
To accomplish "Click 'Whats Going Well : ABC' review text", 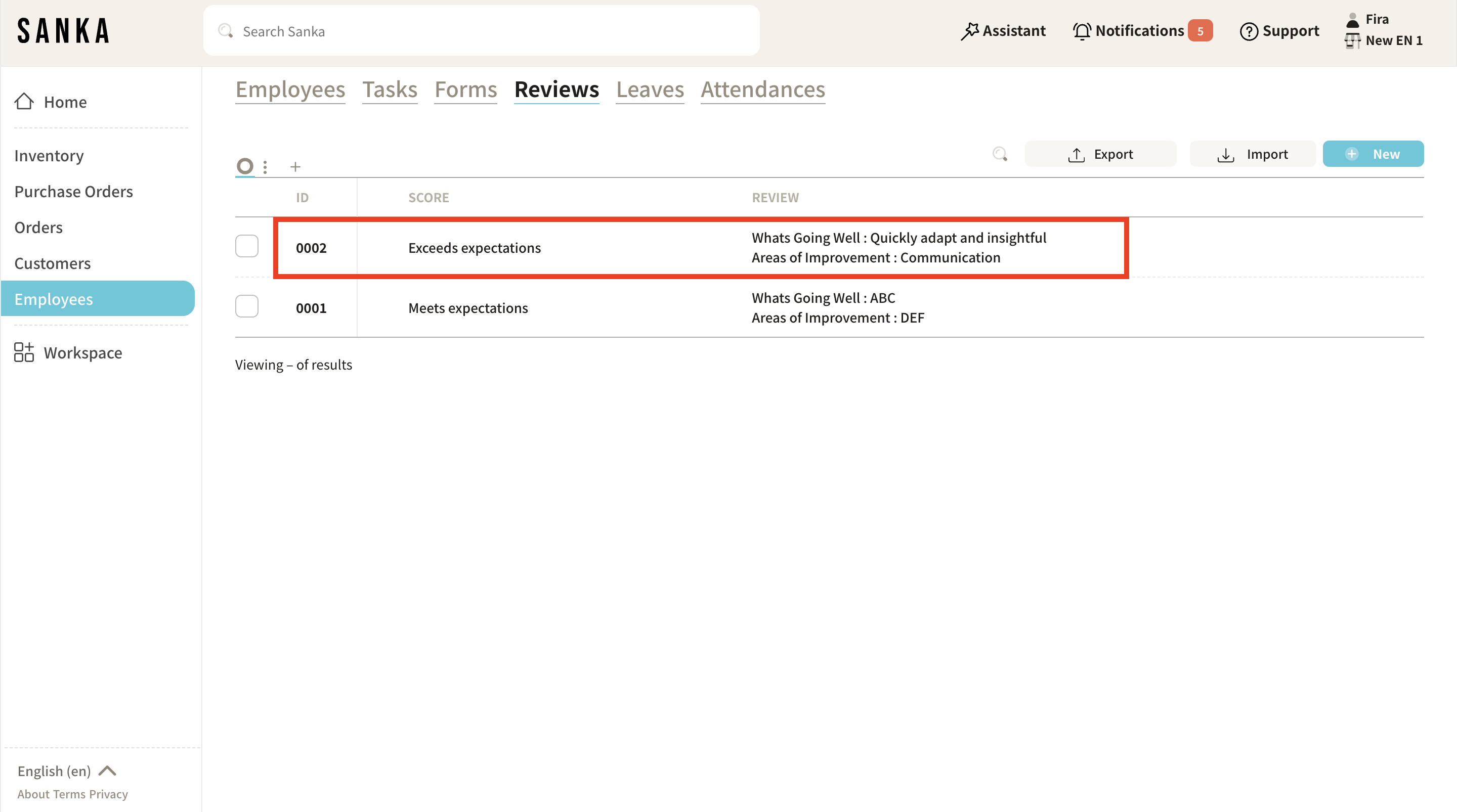I will (x=824, y=297).
